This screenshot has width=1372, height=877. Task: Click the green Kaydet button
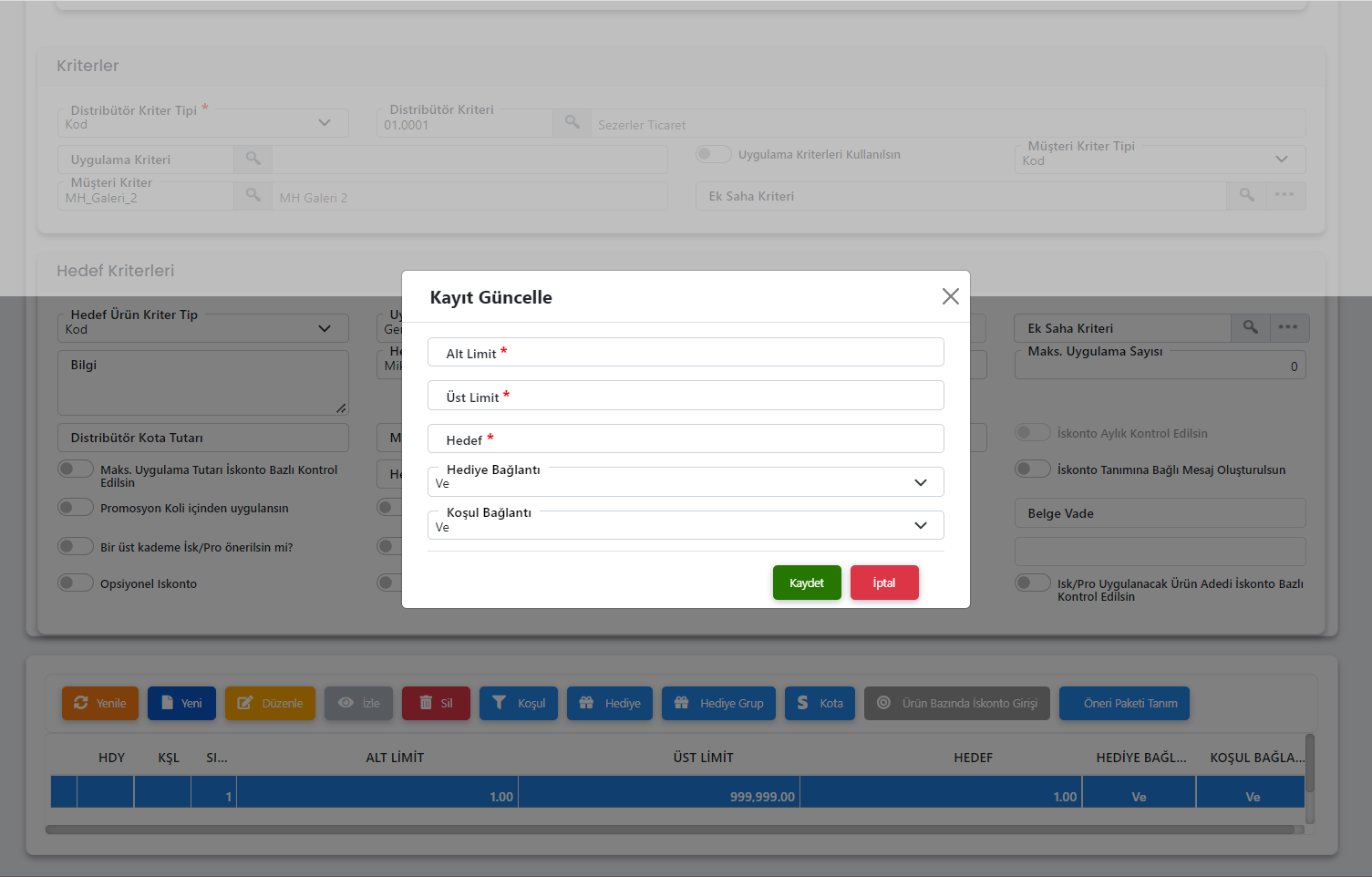(x=807, y=583)
